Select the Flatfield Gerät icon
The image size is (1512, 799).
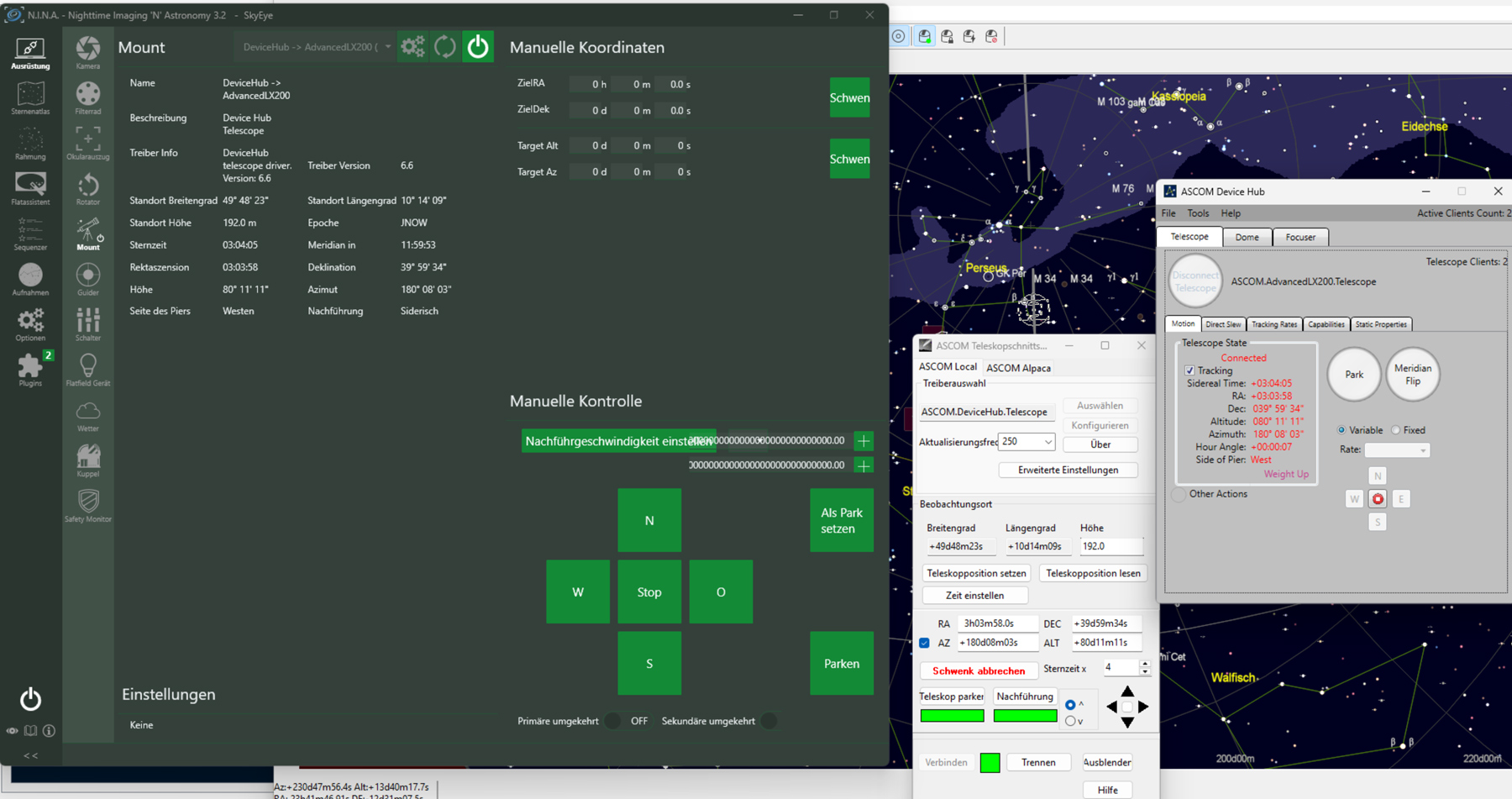click(88, 371)
